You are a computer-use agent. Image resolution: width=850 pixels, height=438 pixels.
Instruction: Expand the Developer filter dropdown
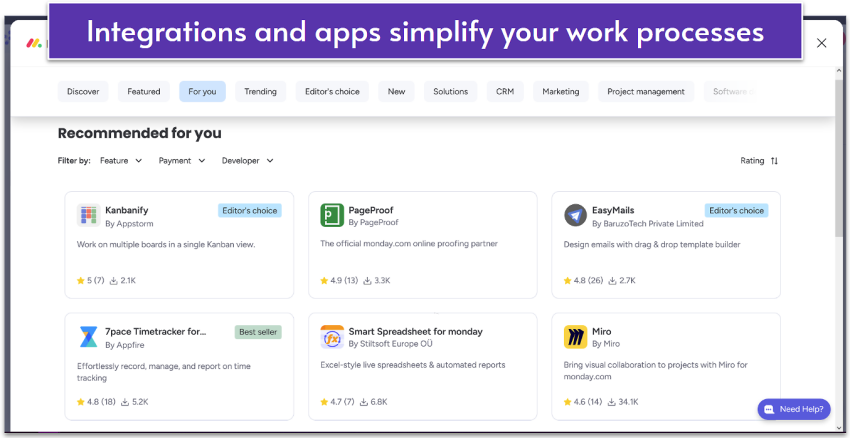point(248,161)
